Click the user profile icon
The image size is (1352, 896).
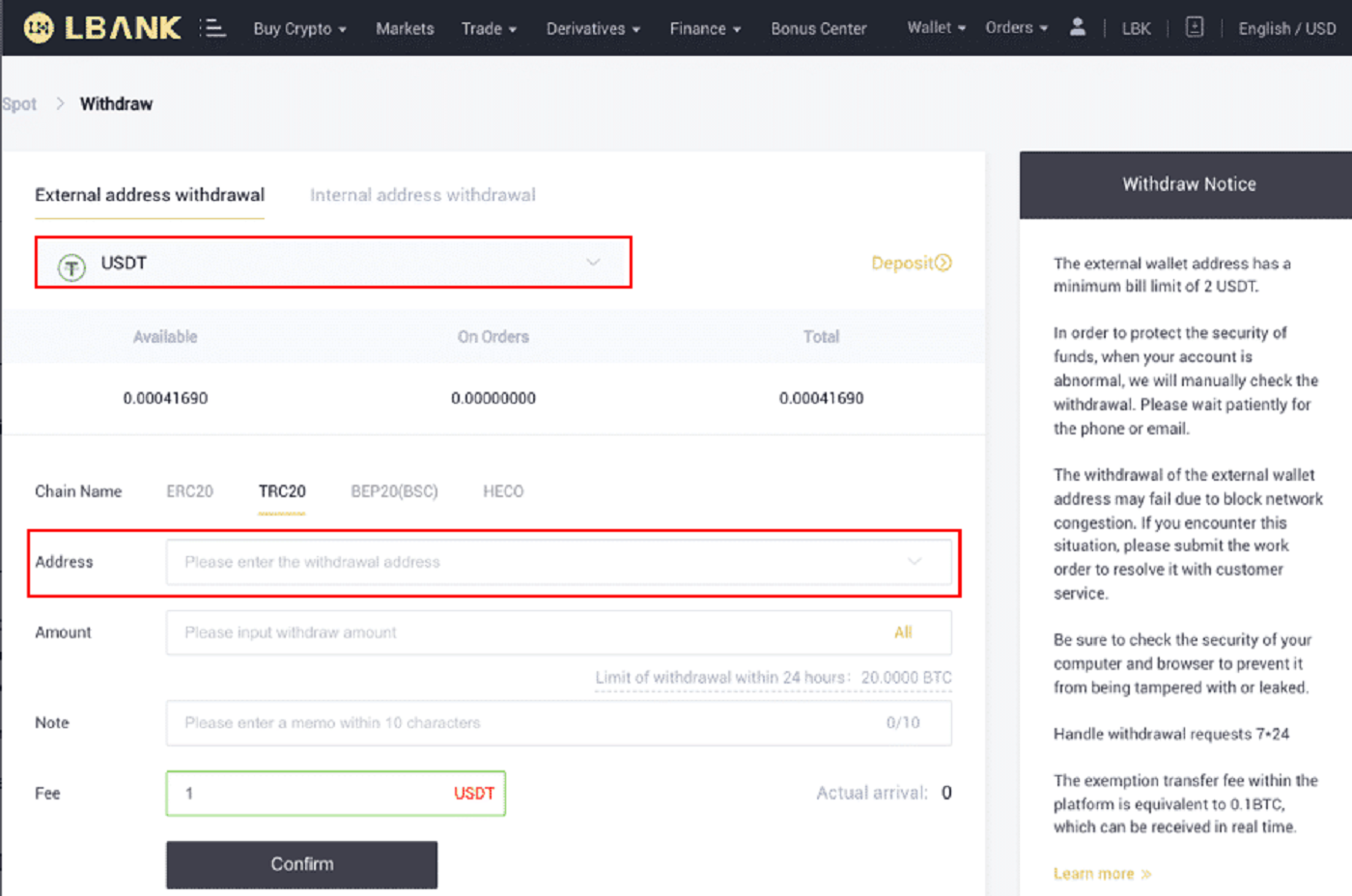click(x=1078, y=28)
